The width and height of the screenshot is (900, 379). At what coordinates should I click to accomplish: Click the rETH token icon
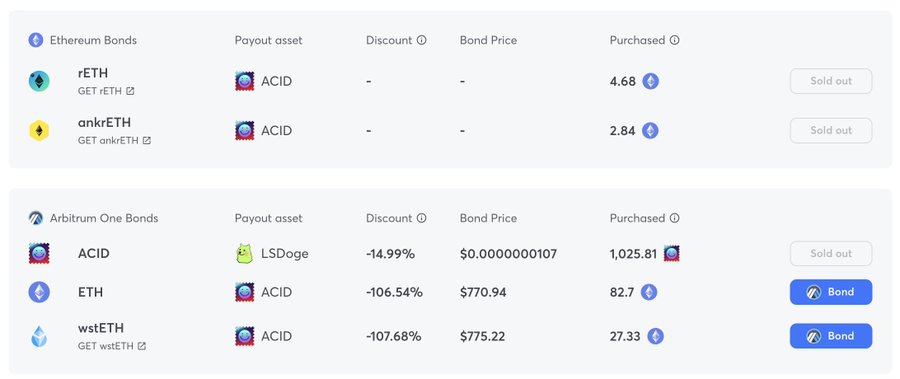39,81
